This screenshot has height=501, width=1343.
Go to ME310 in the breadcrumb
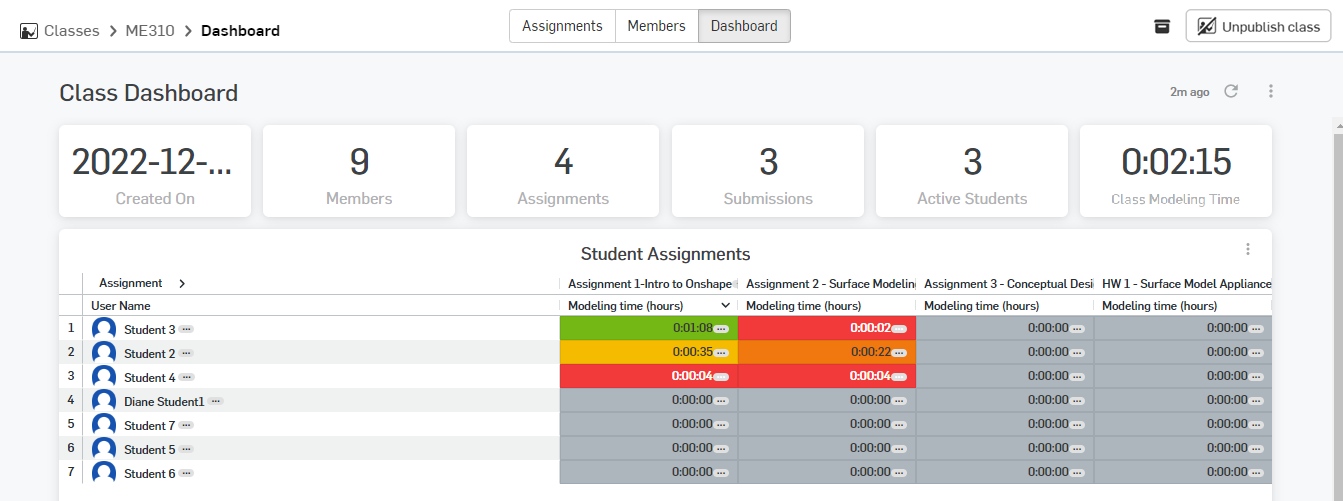pos(150,31)
